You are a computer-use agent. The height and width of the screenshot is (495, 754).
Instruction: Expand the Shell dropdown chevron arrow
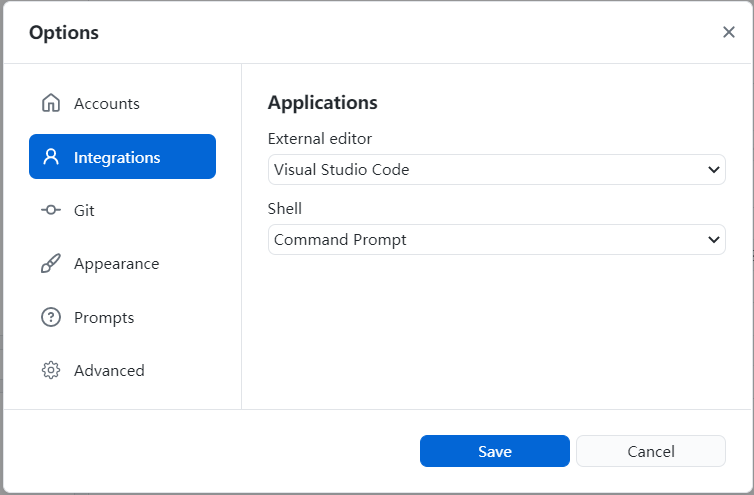point(714,240)
